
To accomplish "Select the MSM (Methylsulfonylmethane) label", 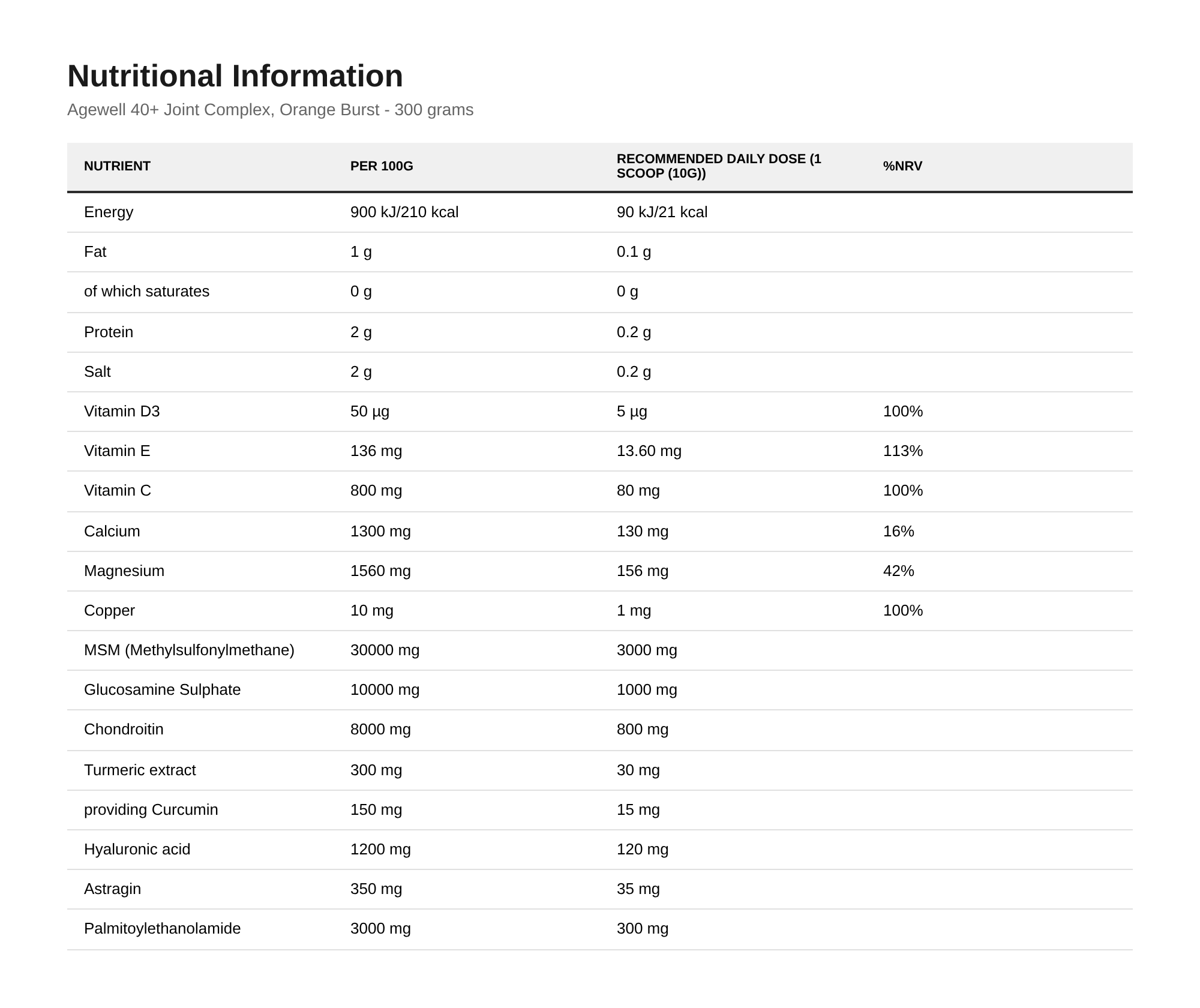I will click(189, 650).
